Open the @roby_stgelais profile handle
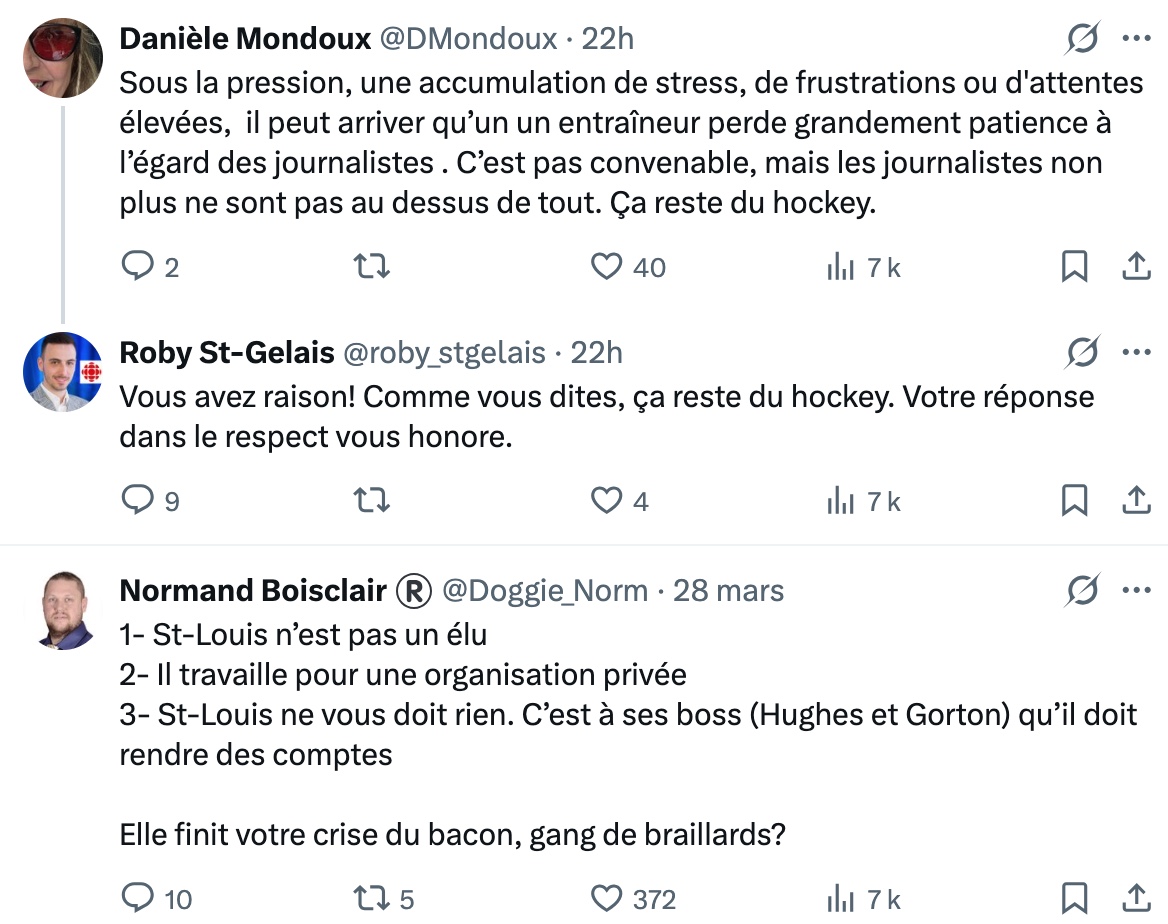1168x924 pixels. coord(445,352)
